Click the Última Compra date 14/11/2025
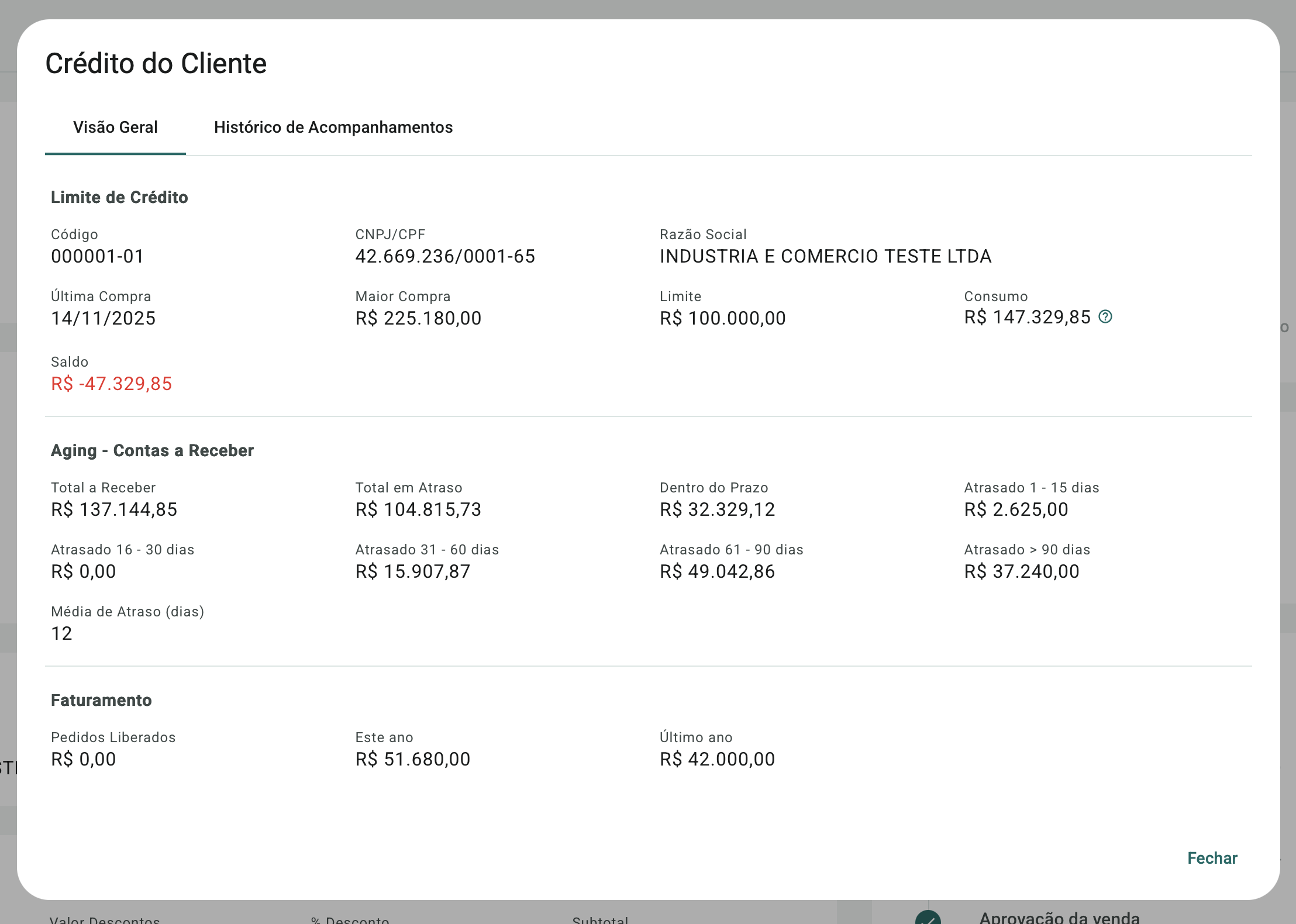Screen dimensions: 1296x924 click(104, 318)
